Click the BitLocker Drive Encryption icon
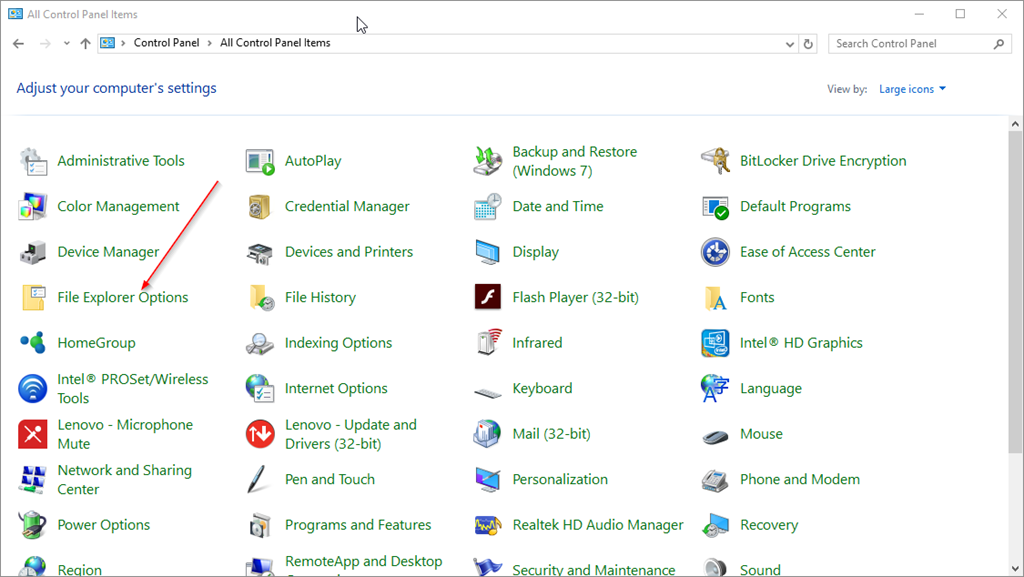Image resolution: width=1024 pixels, height=577 pixels. click(715, 161)
